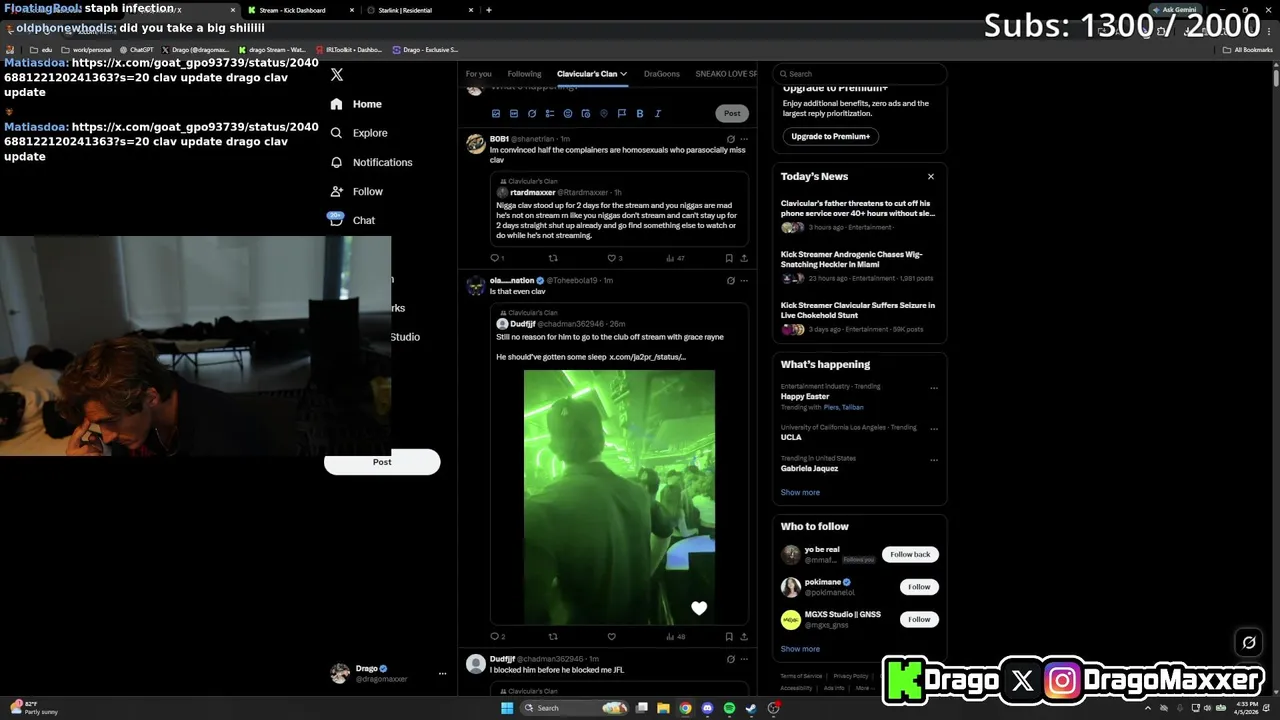Screen dimensions: 1280x720
Task: Close the Today's News panel
Action: [930, 176]
